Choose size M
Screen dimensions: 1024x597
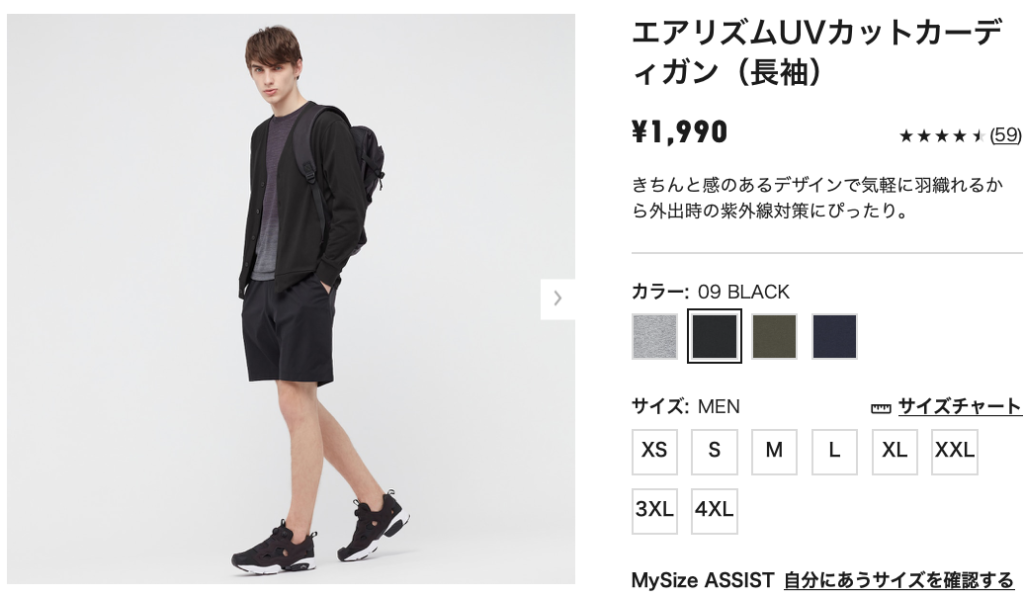tap(775, 451)
